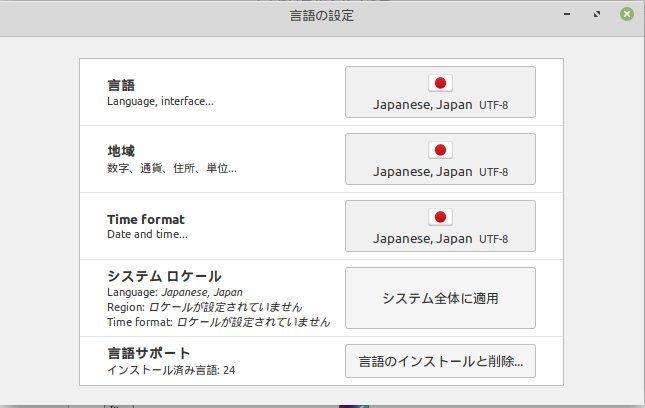The height and width of the screenshot is (408, 645).
Task: Open the 地域 region selector button
Action: tap(440, 159)
